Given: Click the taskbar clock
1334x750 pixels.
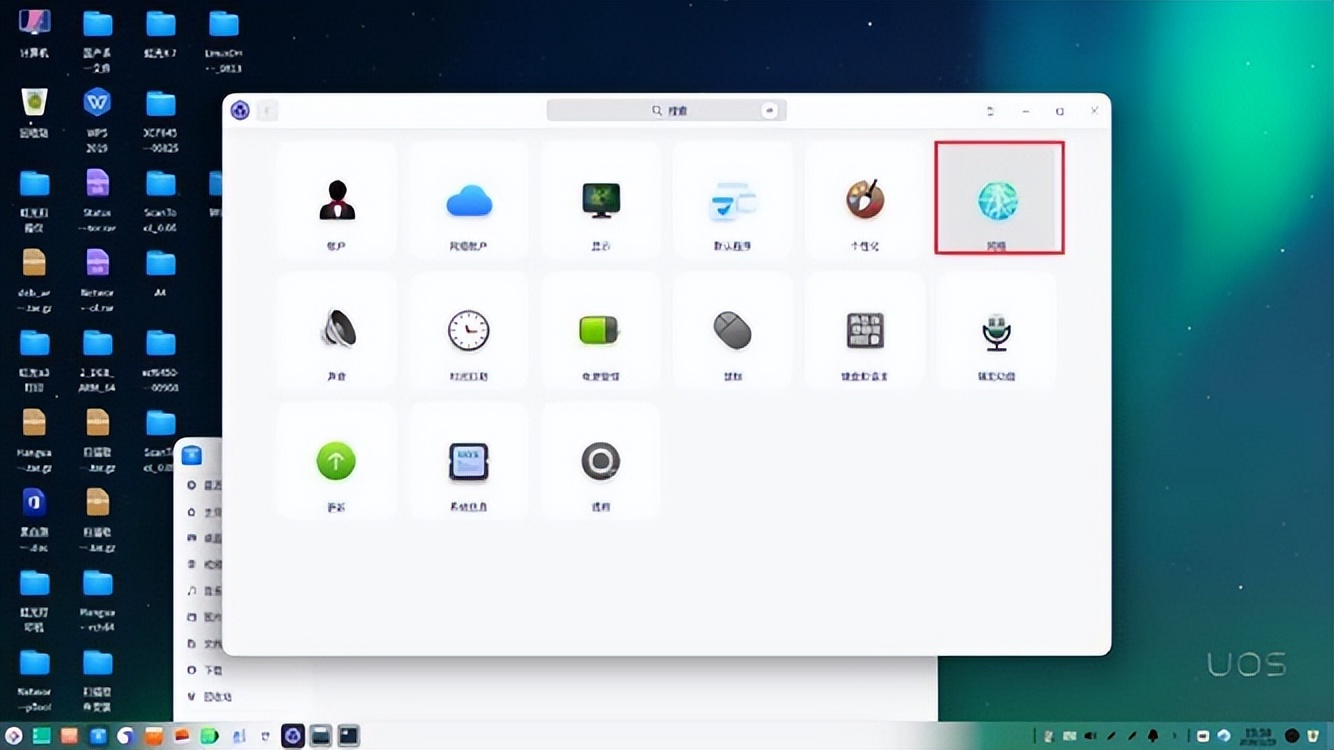Looking at the screenshot, I should 1256,736.
